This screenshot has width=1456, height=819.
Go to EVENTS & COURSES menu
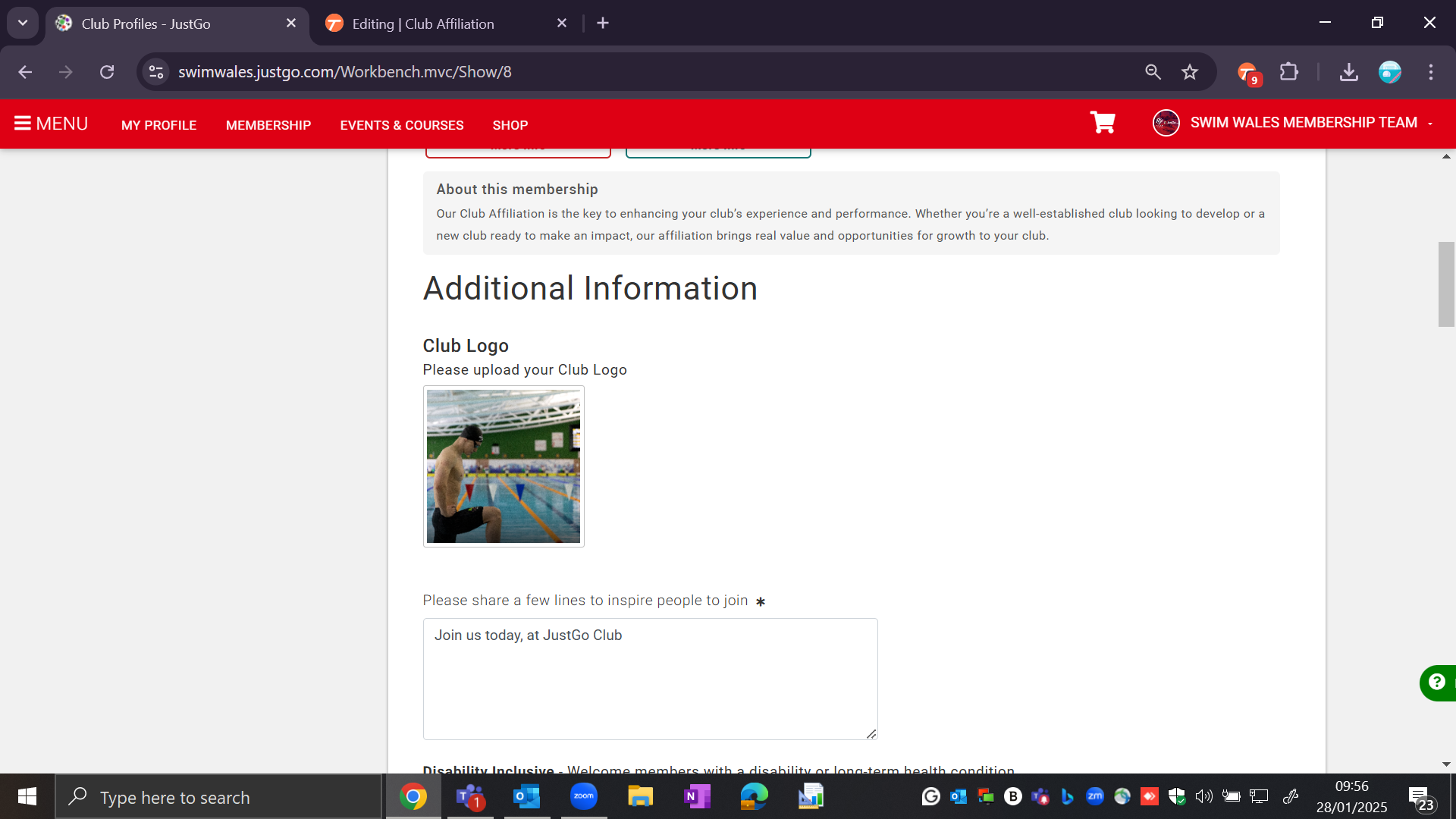pos(402,125)
